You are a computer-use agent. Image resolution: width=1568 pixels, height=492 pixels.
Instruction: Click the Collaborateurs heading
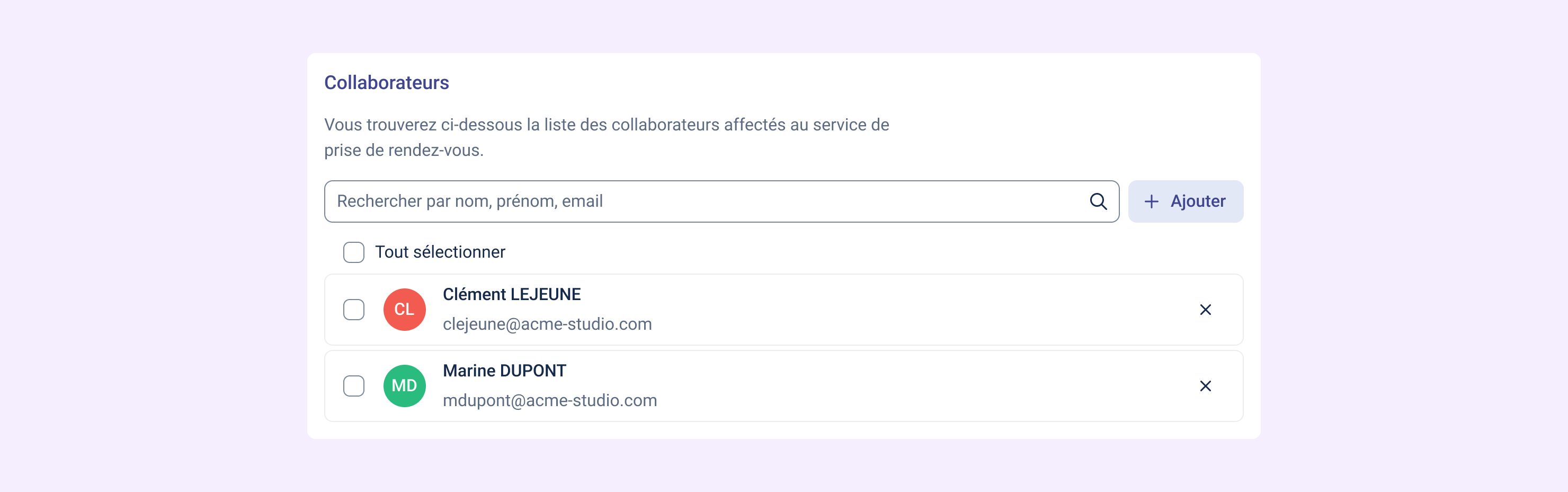(386, 83)
